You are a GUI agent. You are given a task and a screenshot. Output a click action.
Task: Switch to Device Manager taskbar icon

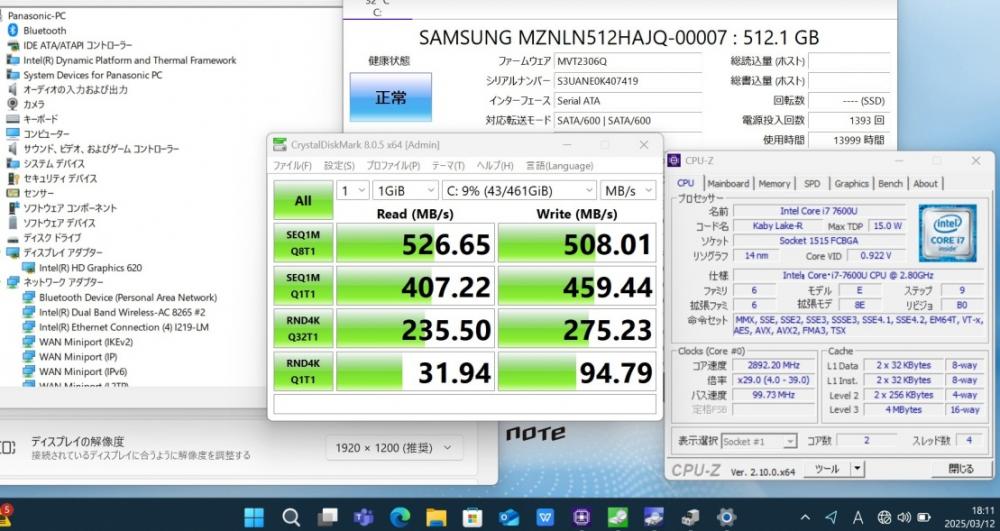(x=690, y=517)
